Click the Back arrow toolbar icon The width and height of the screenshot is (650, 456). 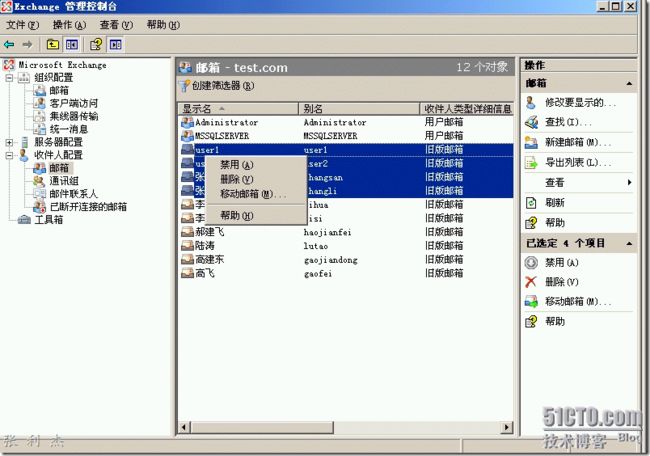click(x=9, y=44)
